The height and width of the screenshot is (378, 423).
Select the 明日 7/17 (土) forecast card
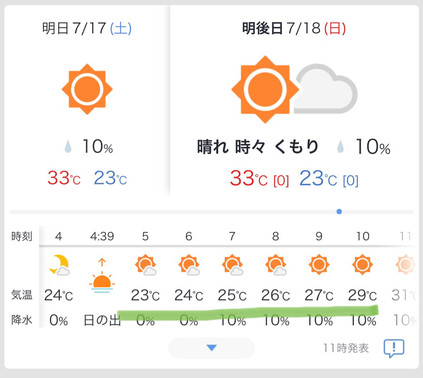tap(87, 100)
